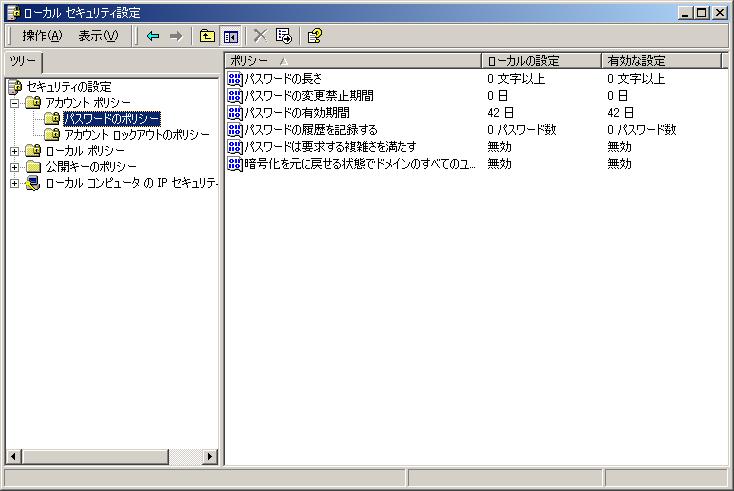Sort by the ポリシー column header

353,61
